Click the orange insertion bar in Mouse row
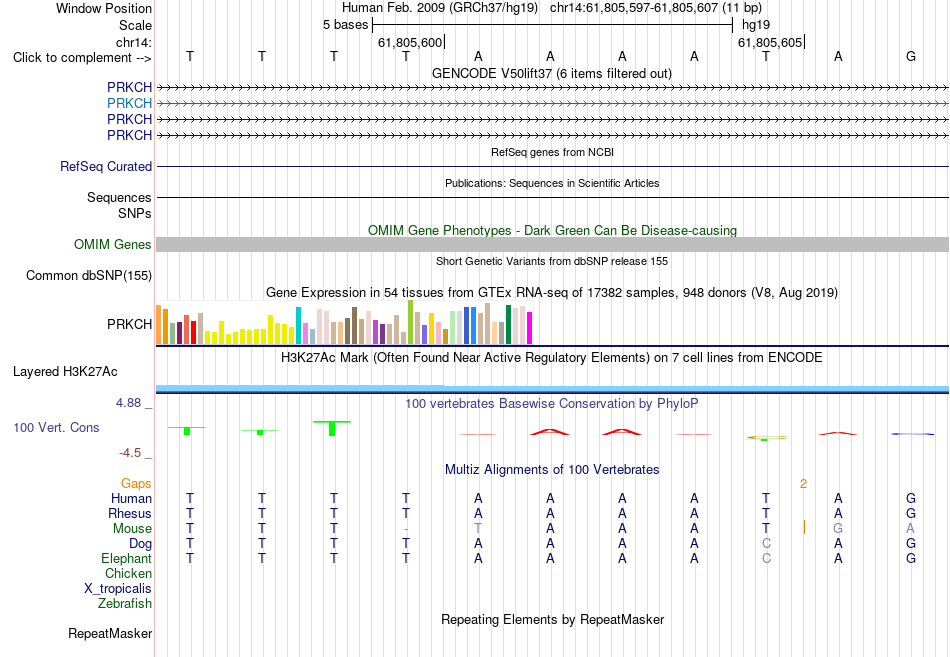The height and width of the screenshot is (657, 950). point(804,527)
